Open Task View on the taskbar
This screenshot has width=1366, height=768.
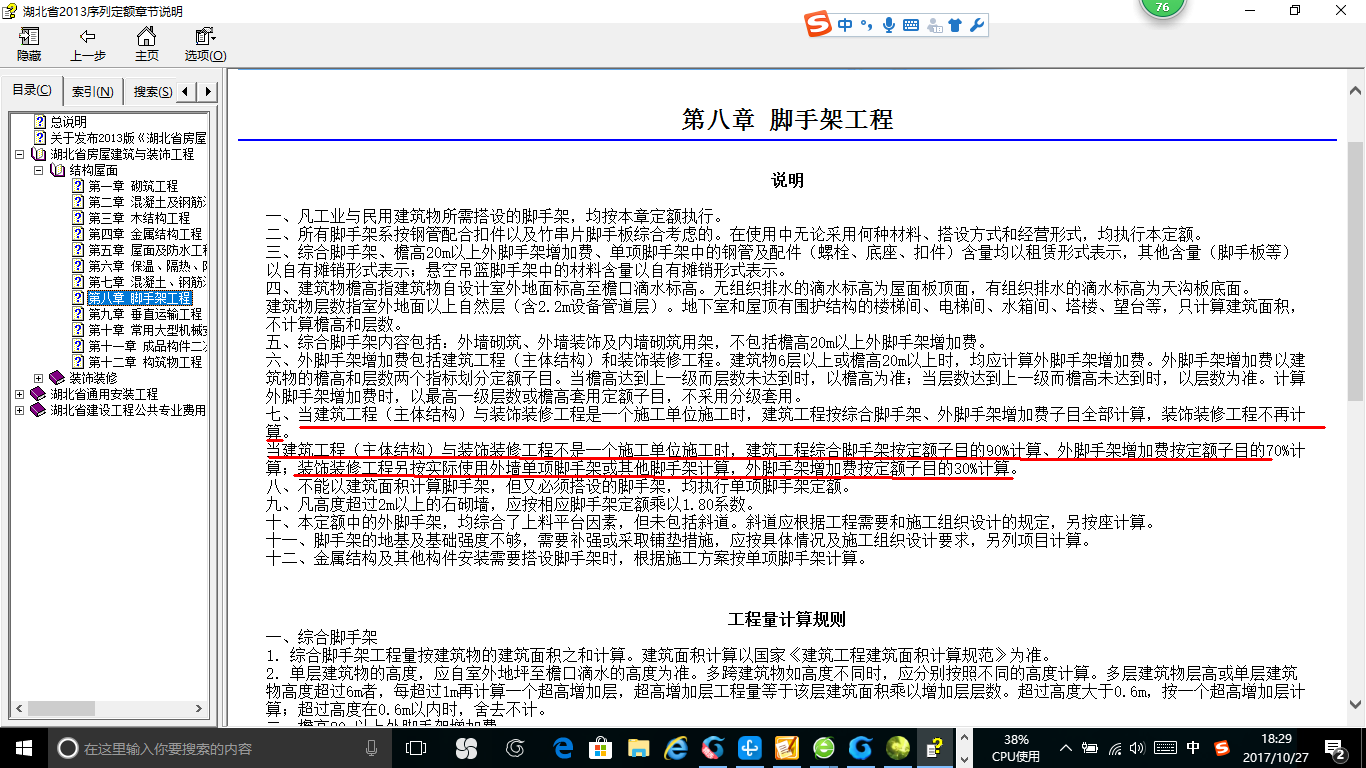(415, 748)
